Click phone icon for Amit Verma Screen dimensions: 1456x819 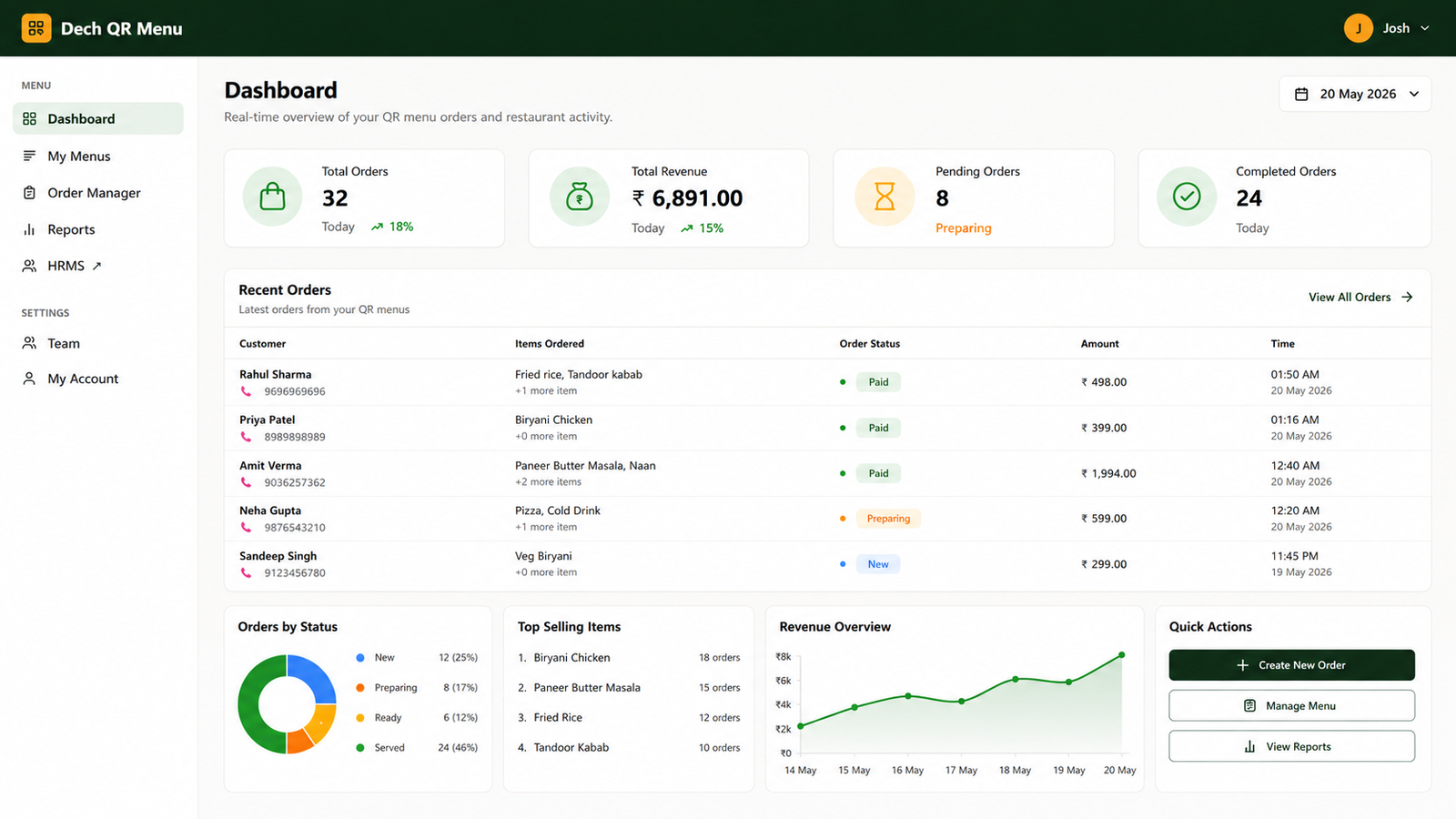tap(246, 482)
